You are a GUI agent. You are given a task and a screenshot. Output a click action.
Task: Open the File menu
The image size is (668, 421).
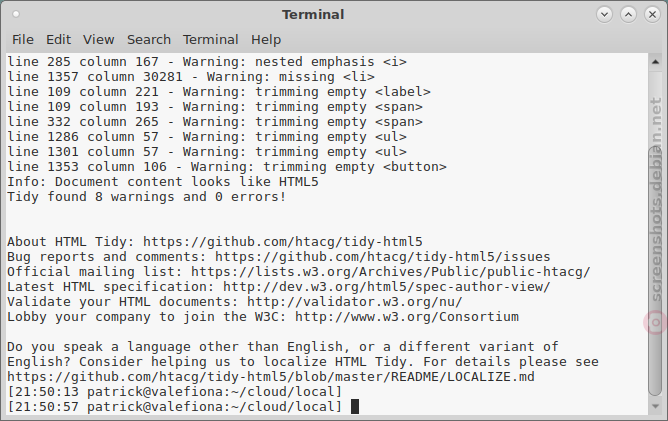pos(23,40)
